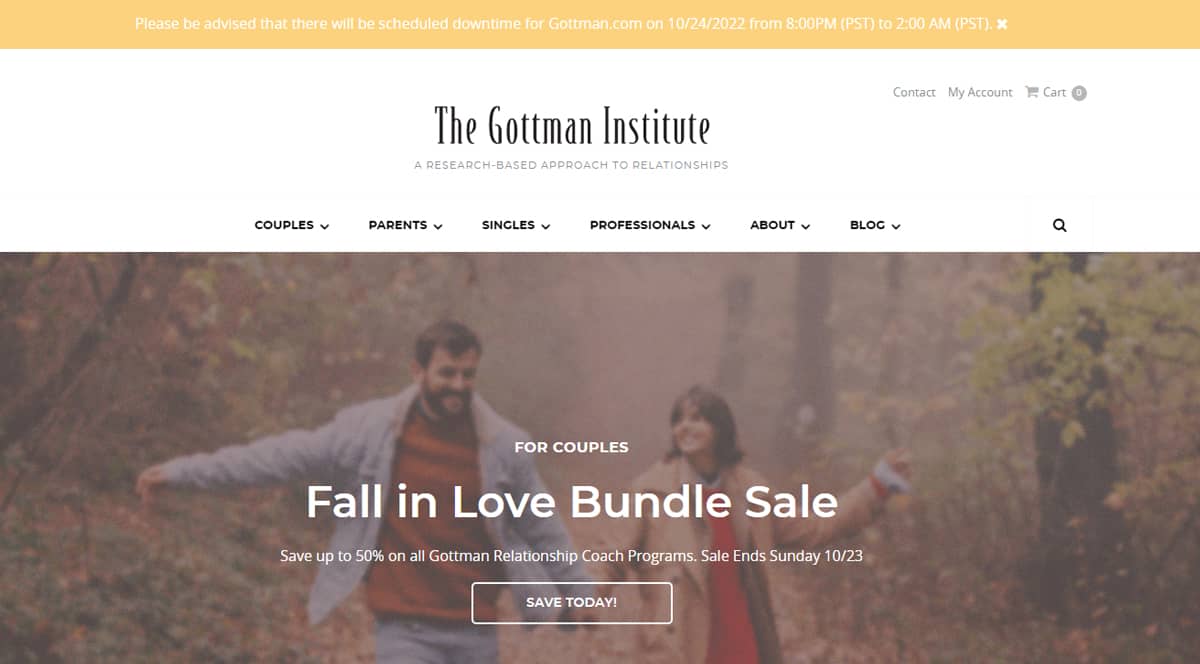
Task: Open the search magnifier icon
Action: [x=1060, y=225]
